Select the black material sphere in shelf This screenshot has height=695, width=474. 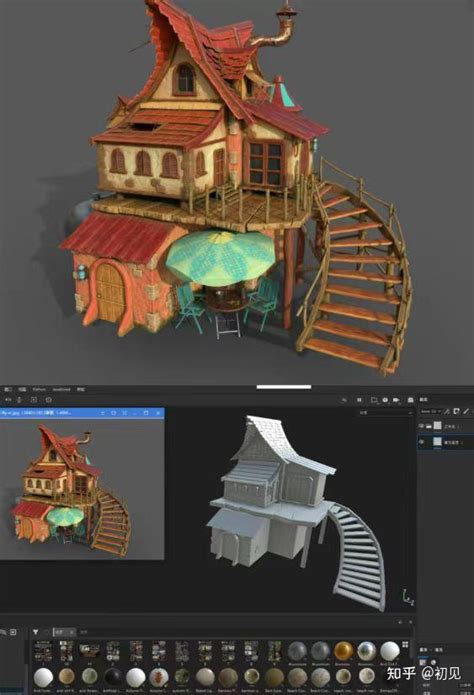point(113,677)
